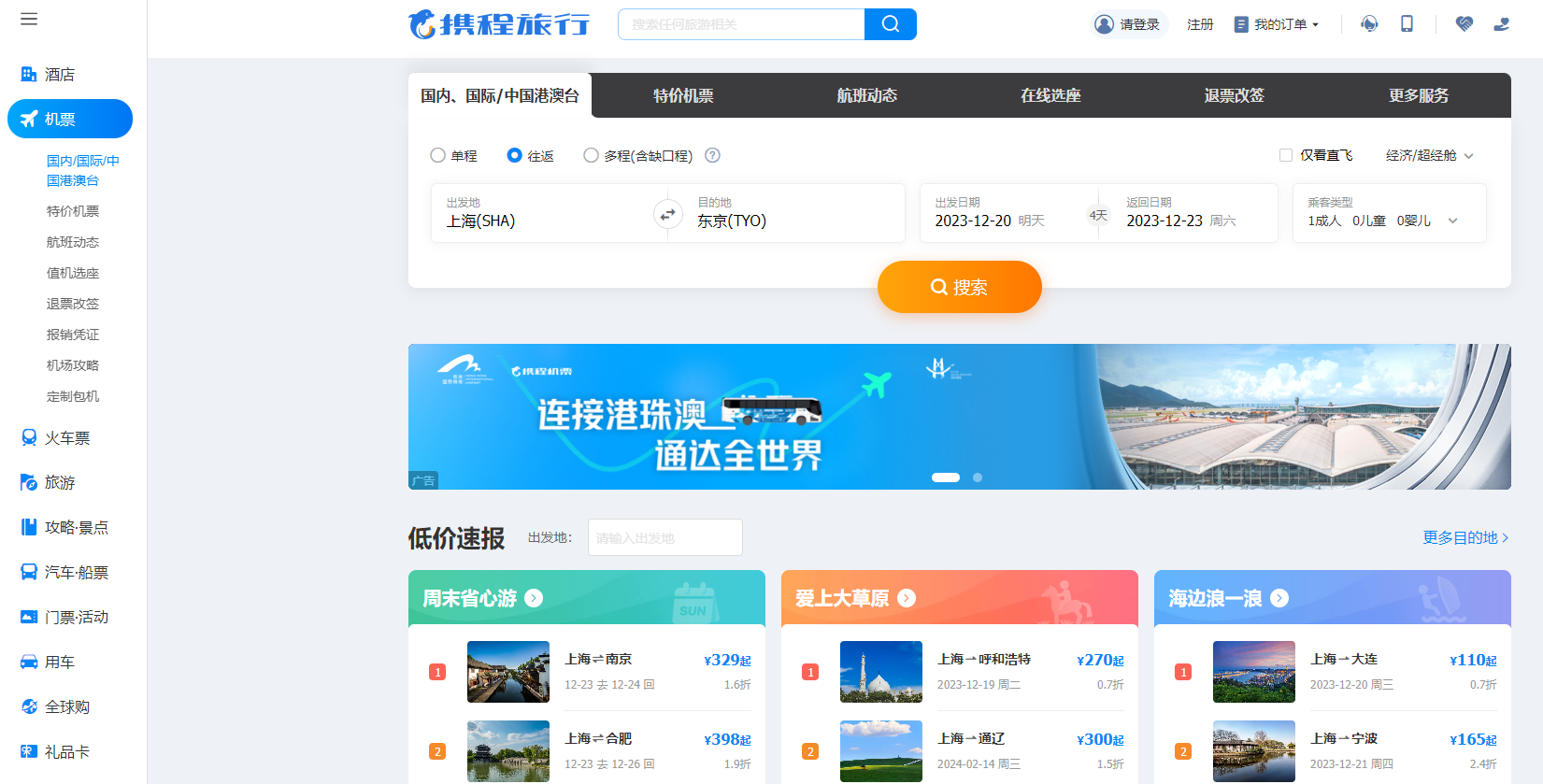The width and height of the screenshot is (1543, 784).
Task: Select 机票 flights in the sidebar
Action: (x=70, y=119)
